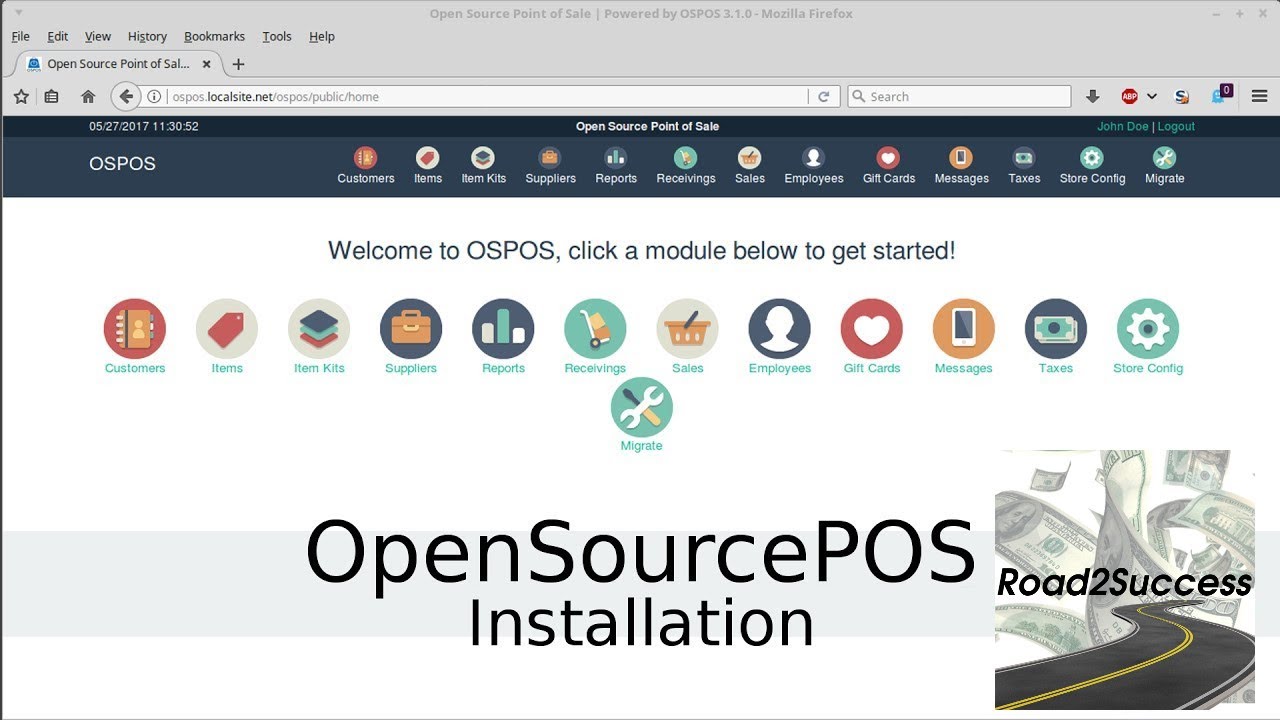Expand Adblock Plus dropdown arrow
The height and width of the screenshot is (720, 1280).
pyautogui.click(x=1152, y=96)
